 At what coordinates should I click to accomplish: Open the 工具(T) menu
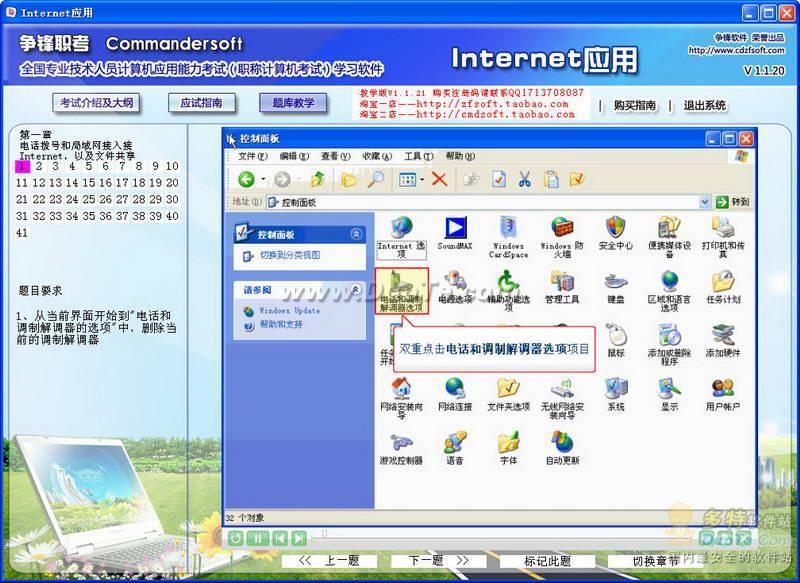coord(419,156)
